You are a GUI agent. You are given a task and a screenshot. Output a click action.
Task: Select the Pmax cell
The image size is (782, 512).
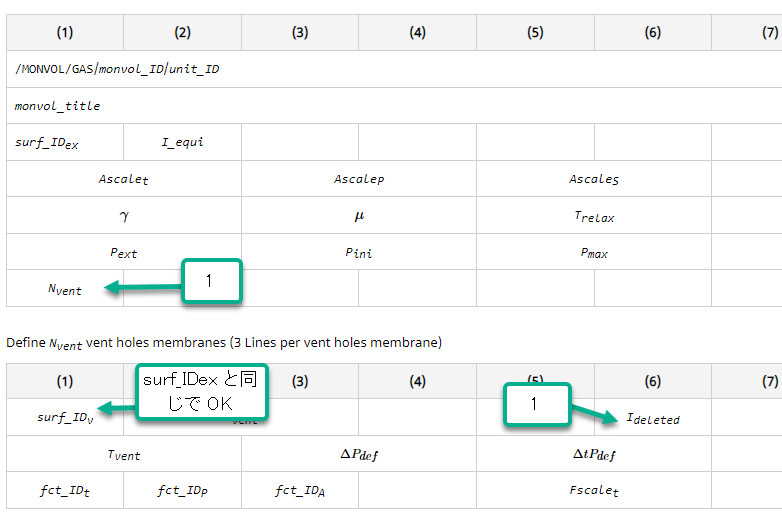click(594, 252)
